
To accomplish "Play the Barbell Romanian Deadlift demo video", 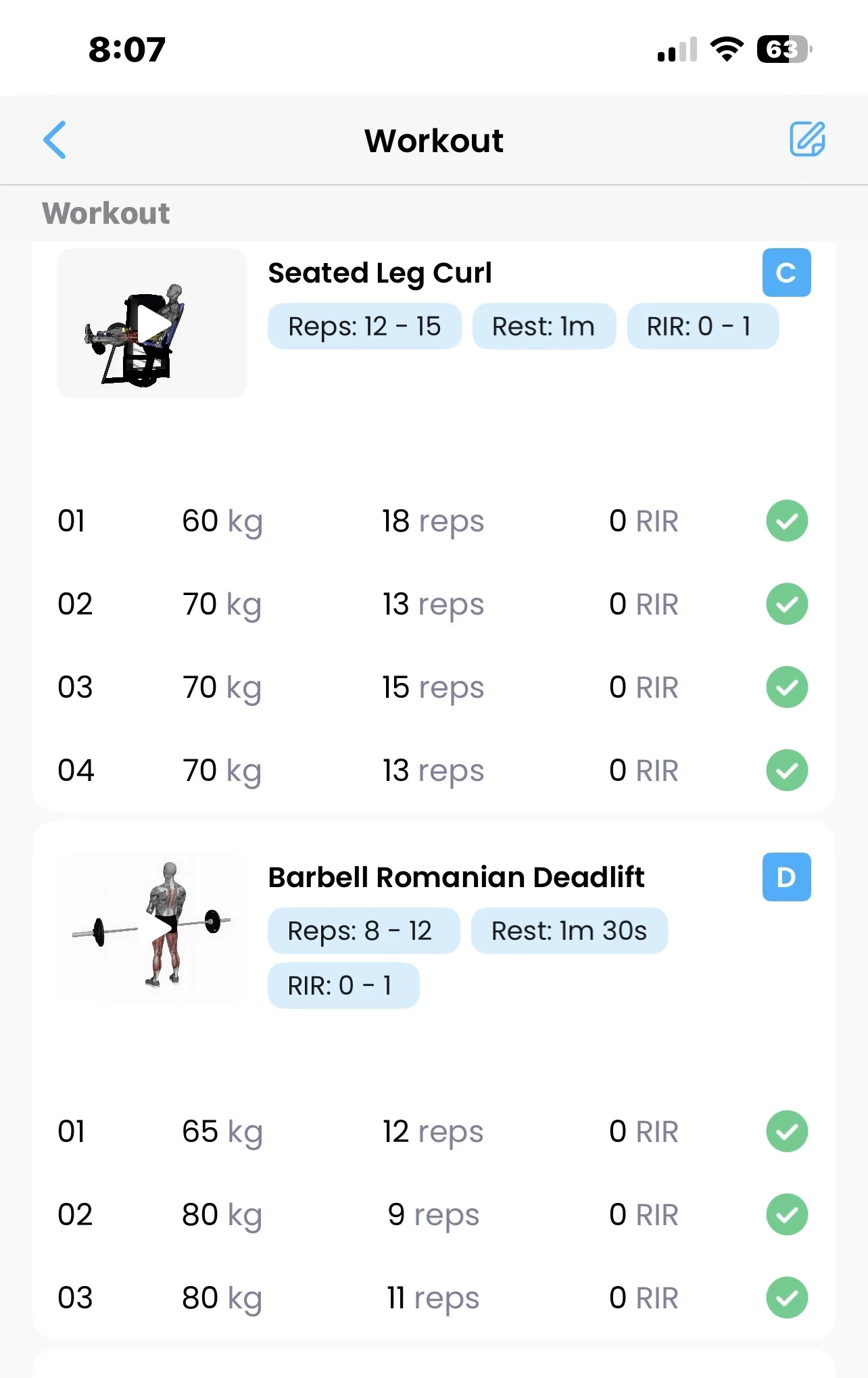I will click(161, 926).
